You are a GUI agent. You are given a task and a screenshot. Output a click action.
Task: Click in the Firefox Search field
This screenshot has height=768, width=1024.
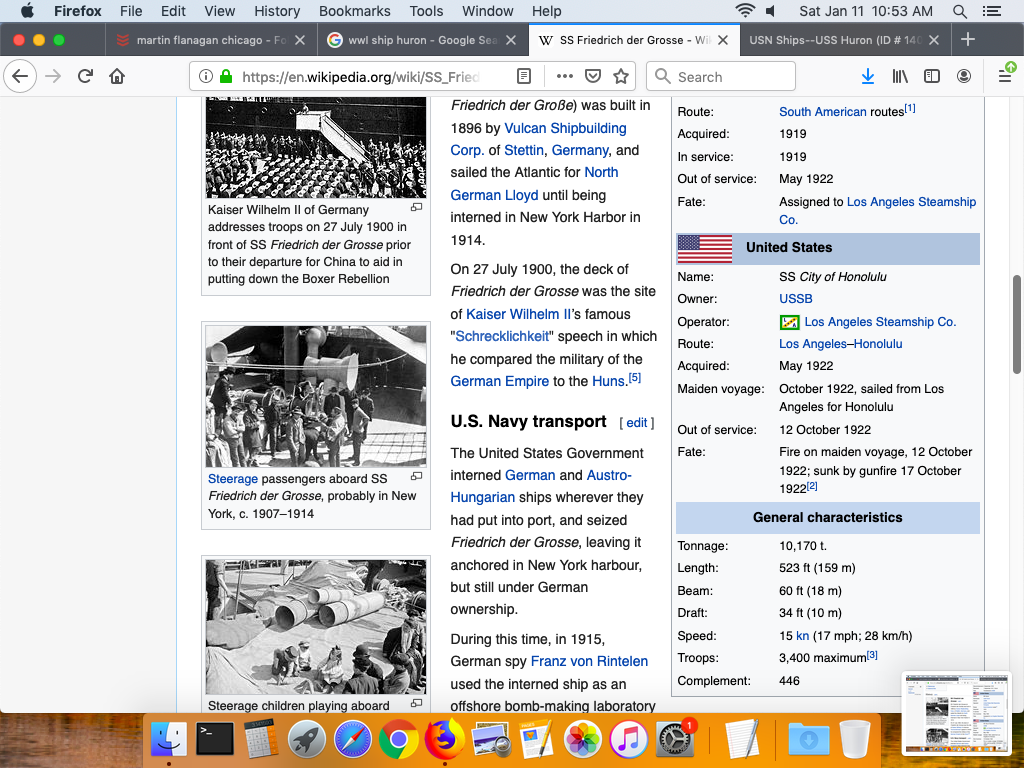(730, 76)
